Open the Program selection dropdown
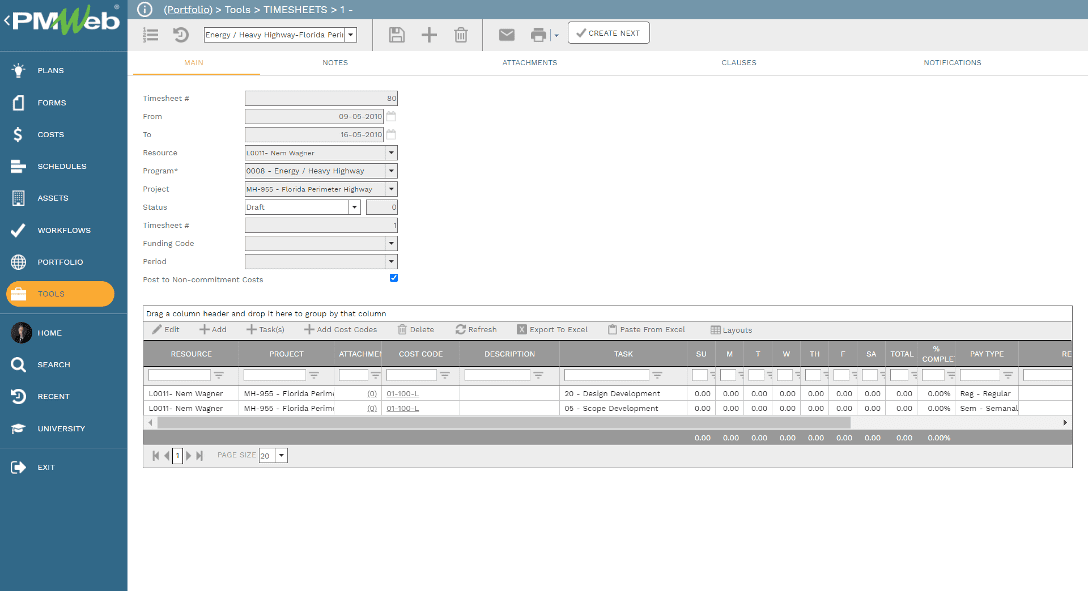This screenshot has height=591, width=1089. tap(392, 170)
